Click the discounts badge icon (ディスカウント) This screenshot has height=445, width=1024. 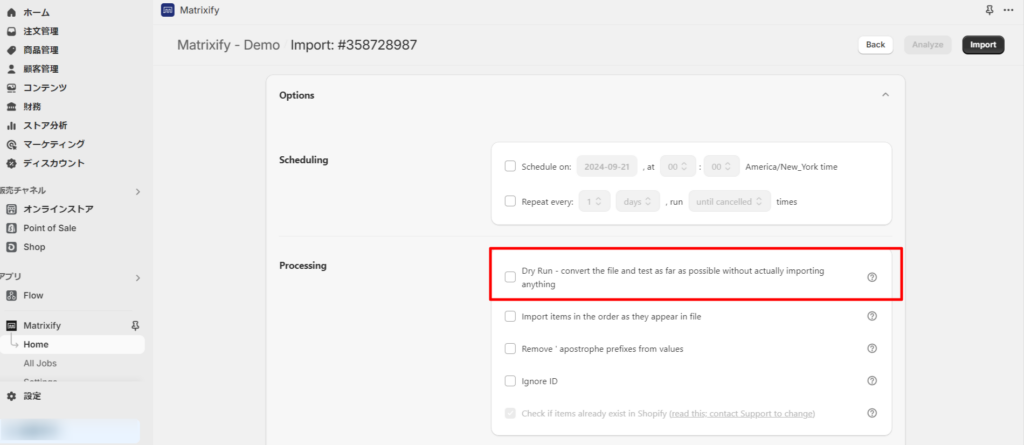point(11,163)
